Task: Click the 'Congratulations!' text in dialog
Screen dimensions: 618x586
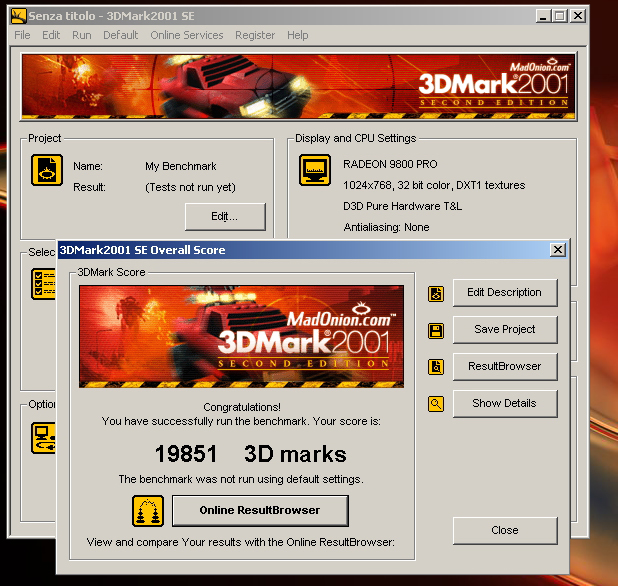Action: tap(242, 407)
